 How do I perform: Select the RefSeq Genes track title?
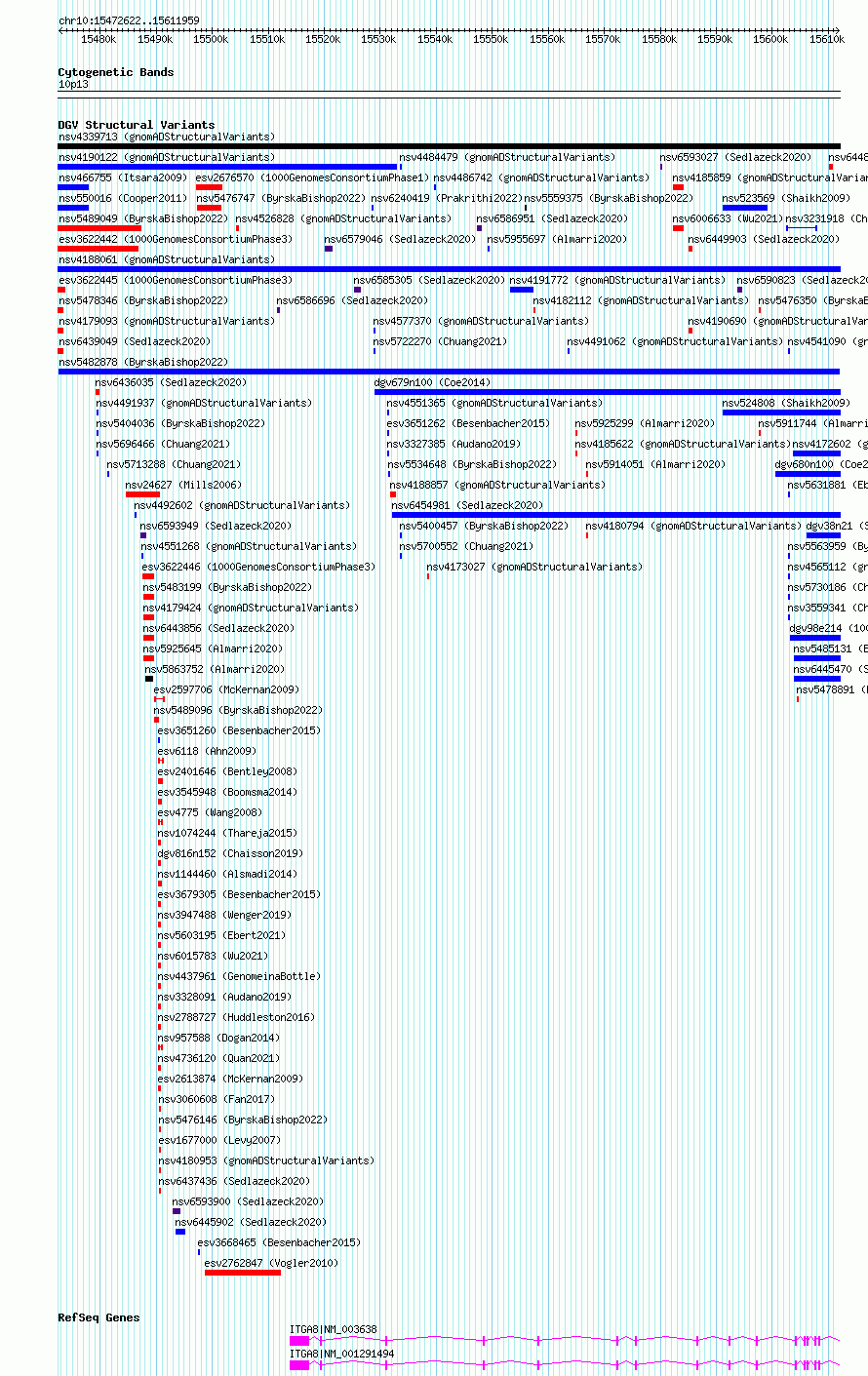tap(99, 1317)
